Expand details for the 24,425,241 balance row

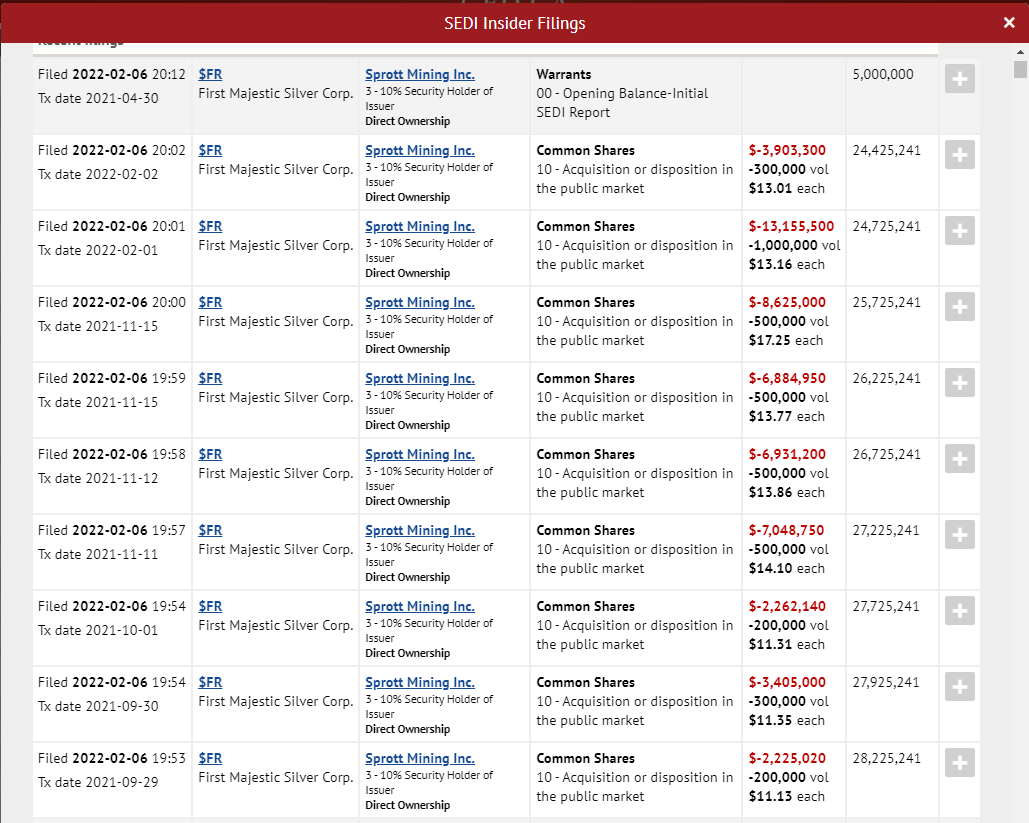click(959, 155)
